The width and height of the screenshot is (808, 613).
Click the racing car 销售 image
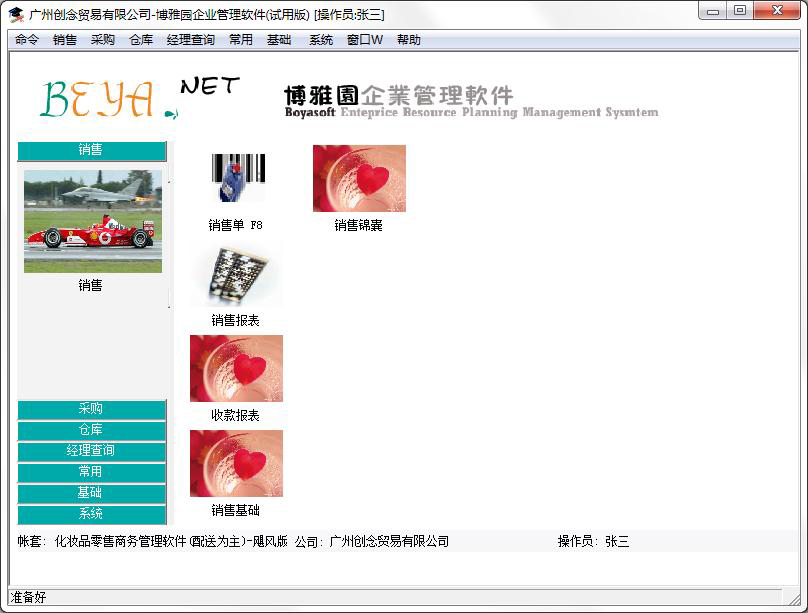pyautogui.click(x=92, y=221)
